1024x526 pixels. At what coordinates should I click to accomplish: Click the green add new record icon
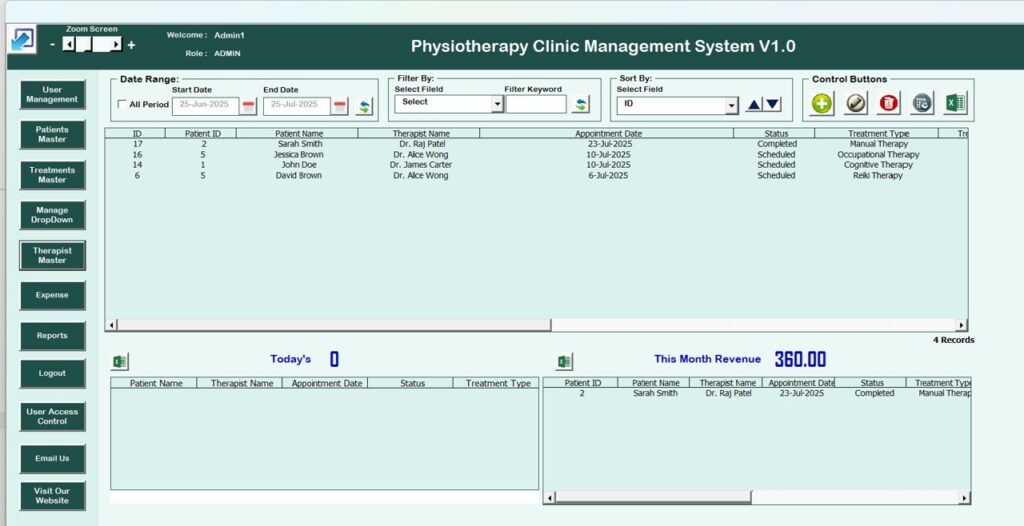pos(822,103)
